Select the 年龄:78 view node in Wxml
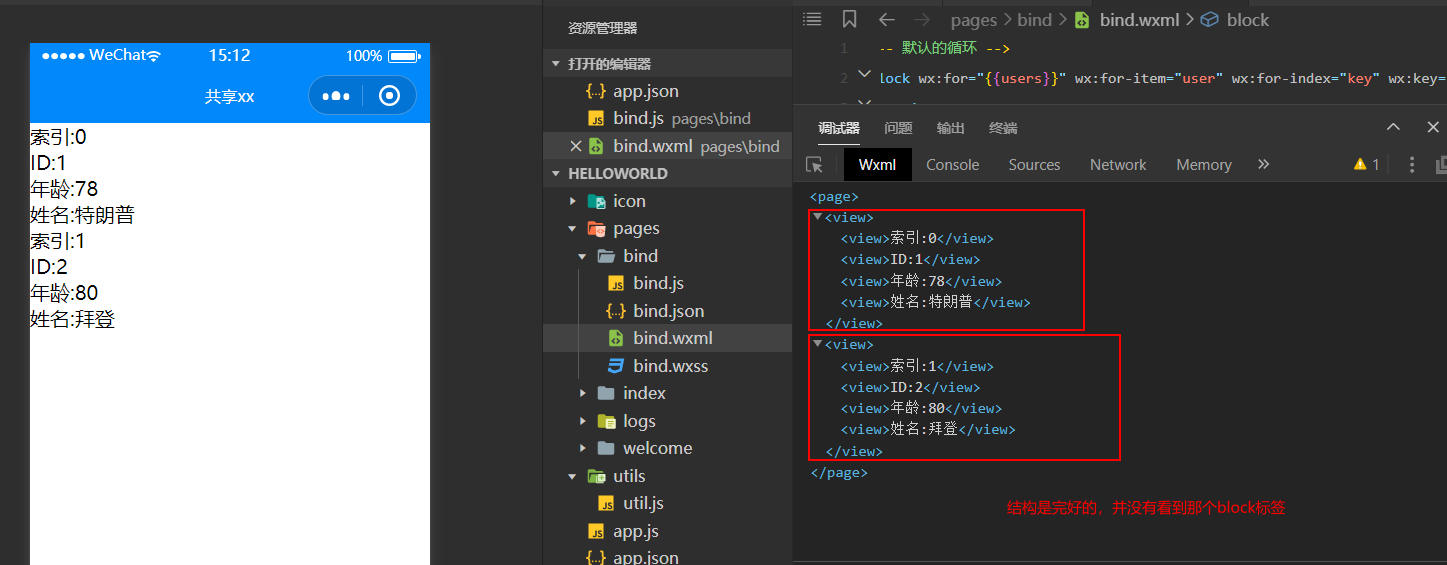The width and height of the screenshot is (1447, 565). [921, 281]
